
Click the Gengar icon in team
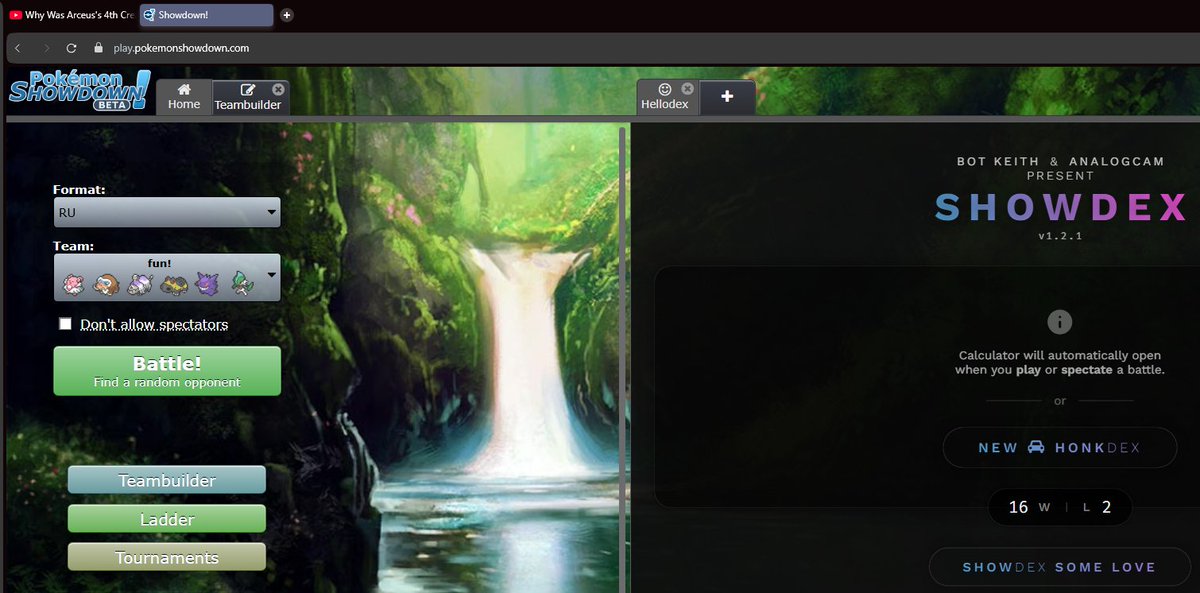(208, 284)
